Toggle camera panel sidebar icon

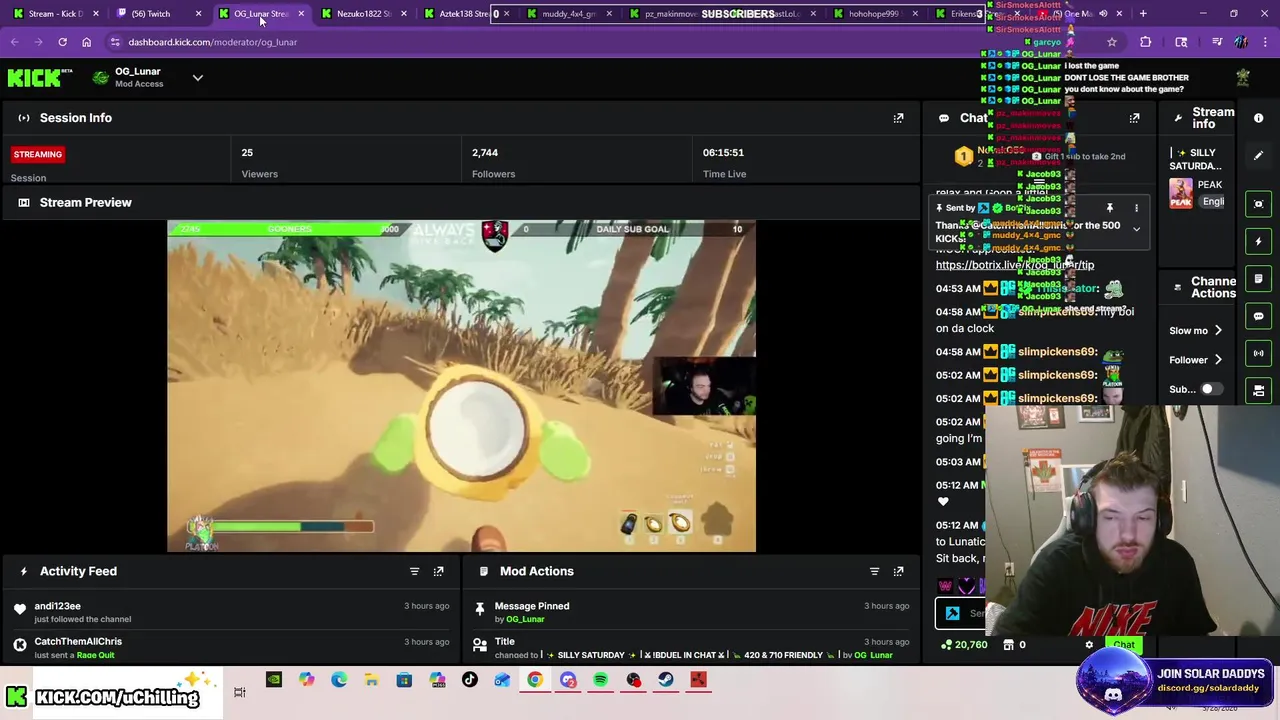coord(1258,390)
